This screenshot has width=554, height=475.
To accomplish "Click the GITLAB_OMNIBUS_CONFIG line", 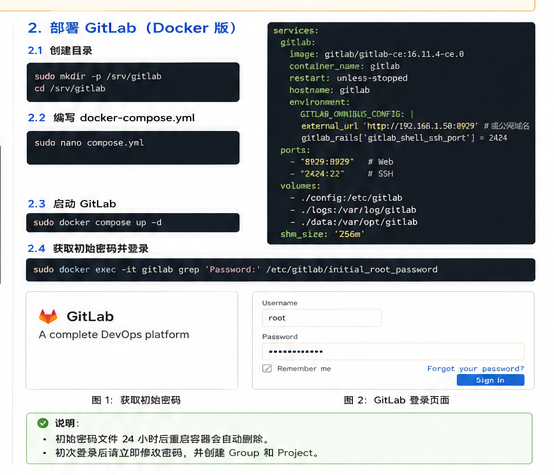I will click(357, 114).
